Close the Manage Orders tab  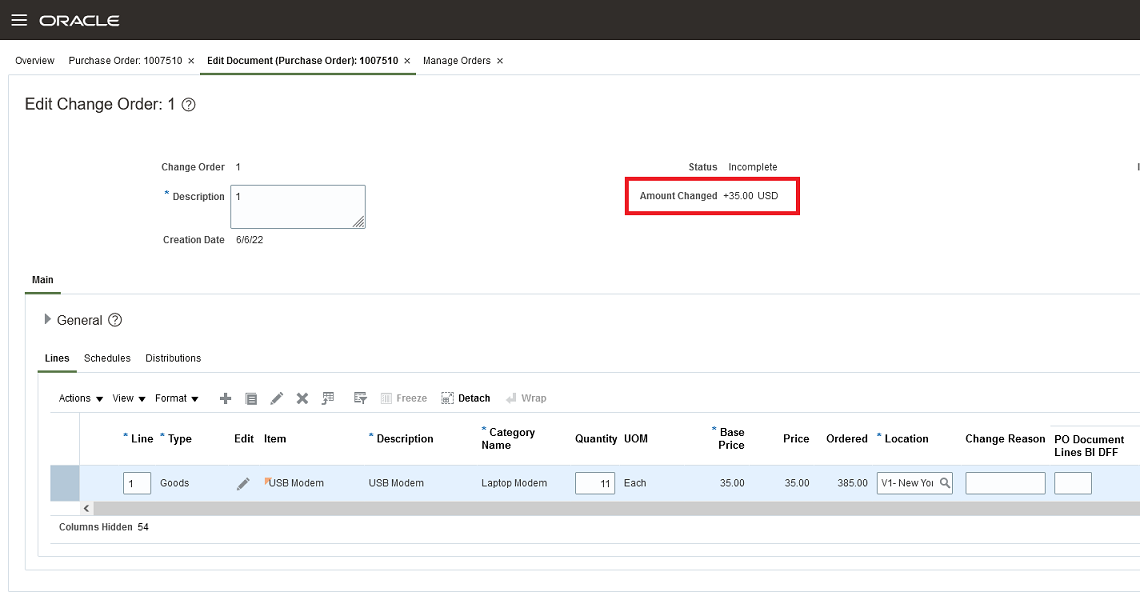tap(499, 61)
